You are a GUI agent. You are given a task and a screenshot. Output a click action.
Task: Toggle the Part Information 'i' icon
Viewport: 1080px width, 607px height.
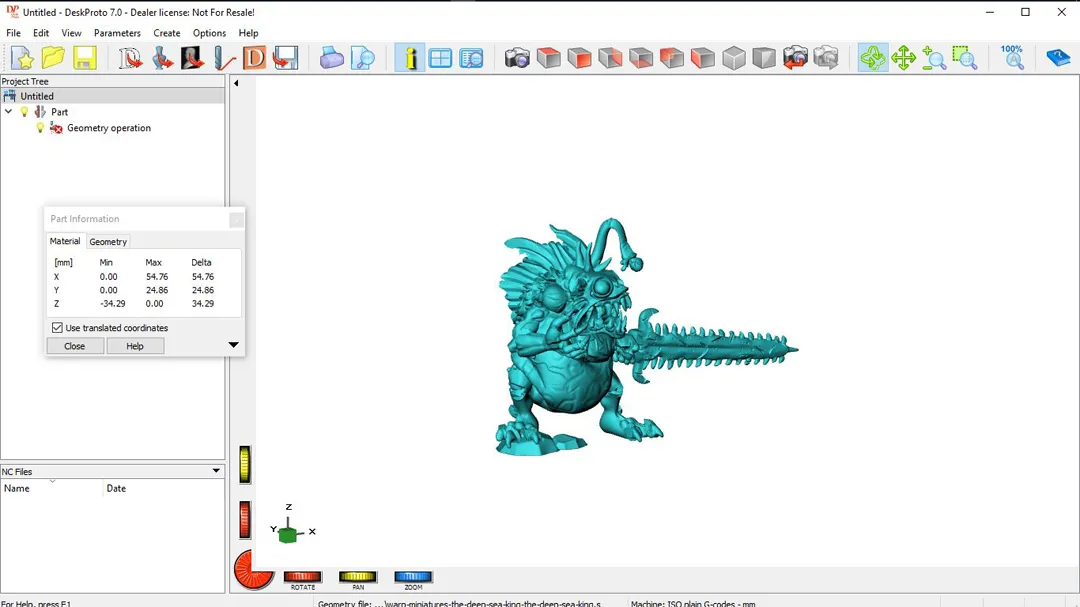(410, 58)
